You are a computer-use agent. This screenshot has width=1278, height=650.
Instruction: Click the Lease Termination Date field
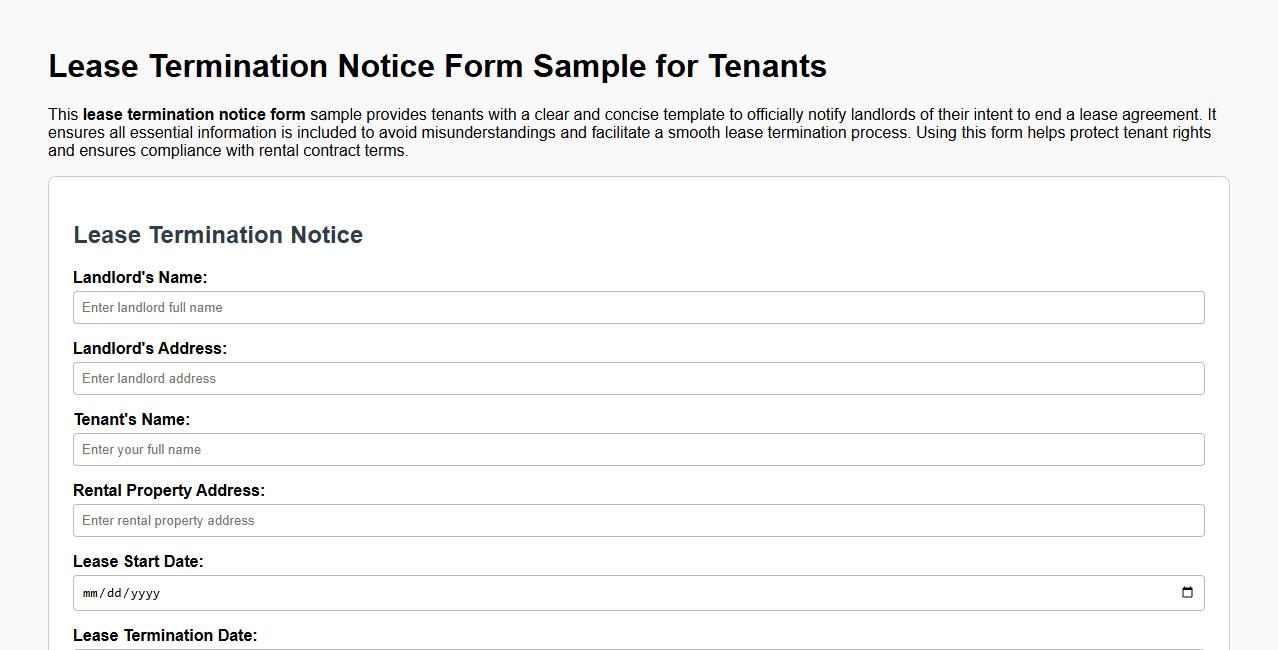(638, 648)
